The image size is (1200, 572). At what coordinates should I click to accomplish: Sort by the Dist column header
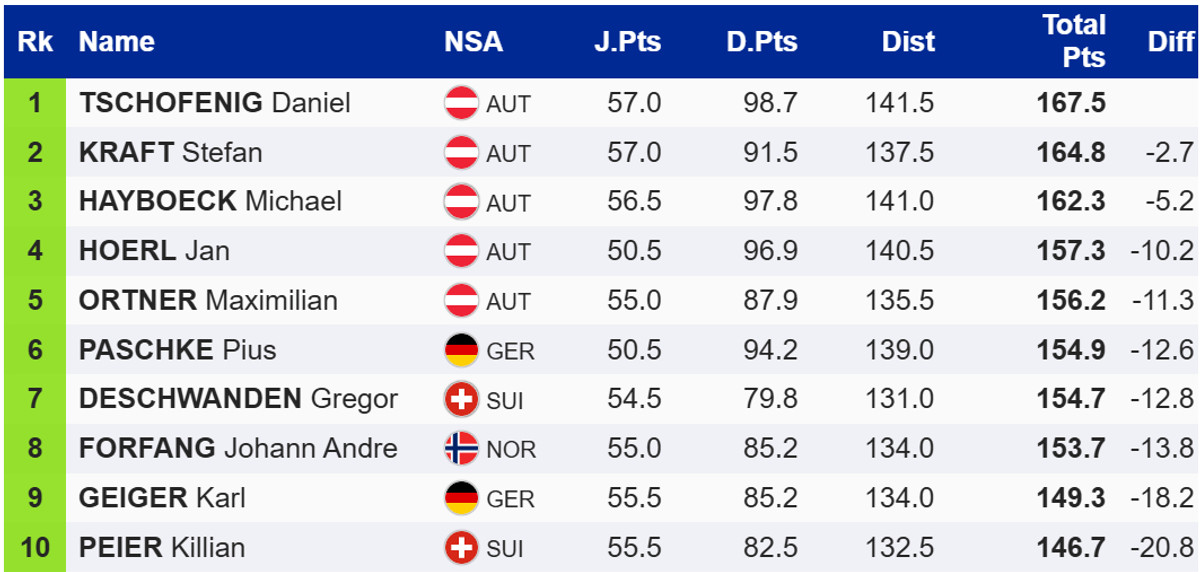[908, 42]
